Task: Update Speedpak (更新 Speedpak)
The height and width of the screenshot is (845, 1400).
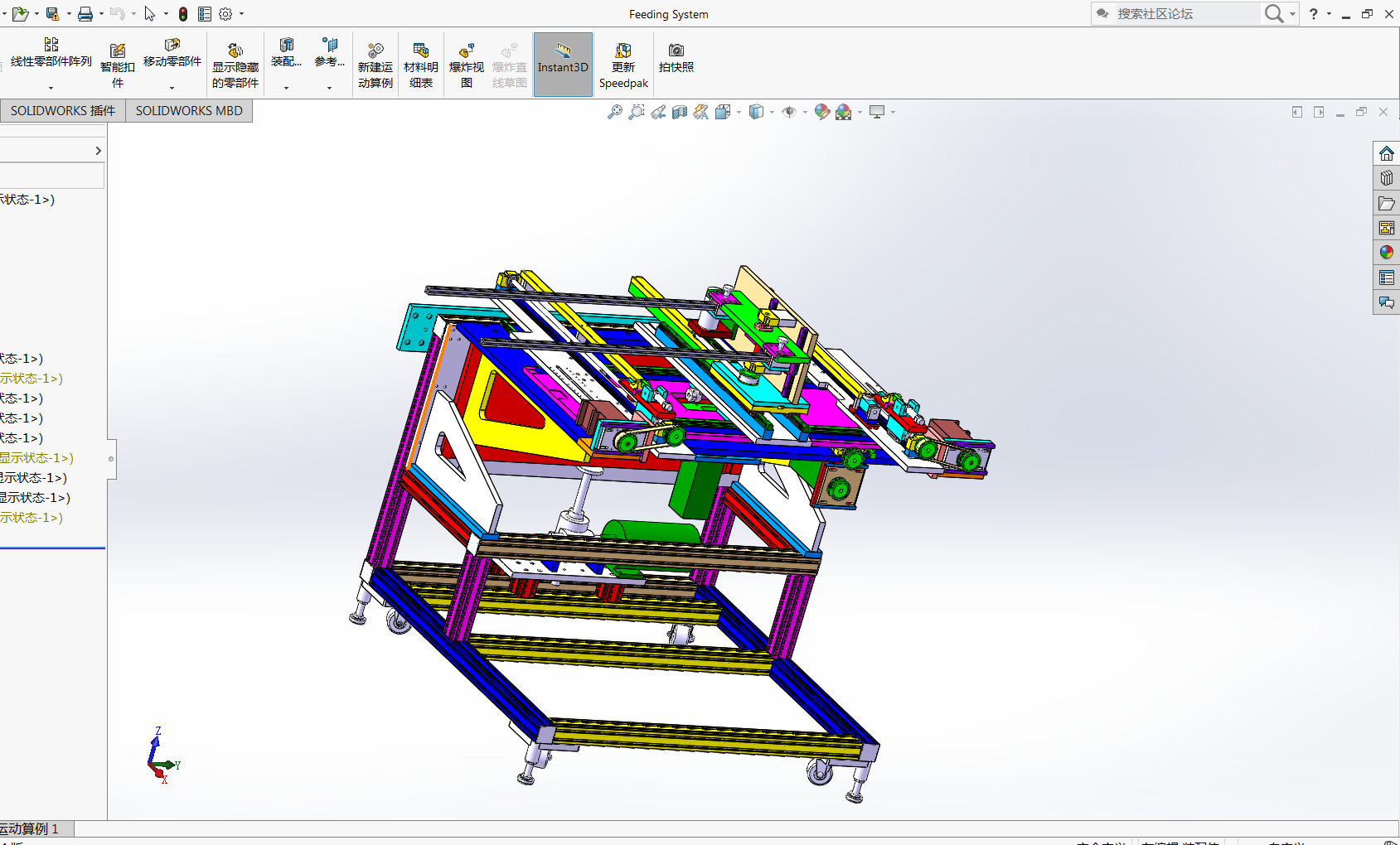Action: coord(623,65)
